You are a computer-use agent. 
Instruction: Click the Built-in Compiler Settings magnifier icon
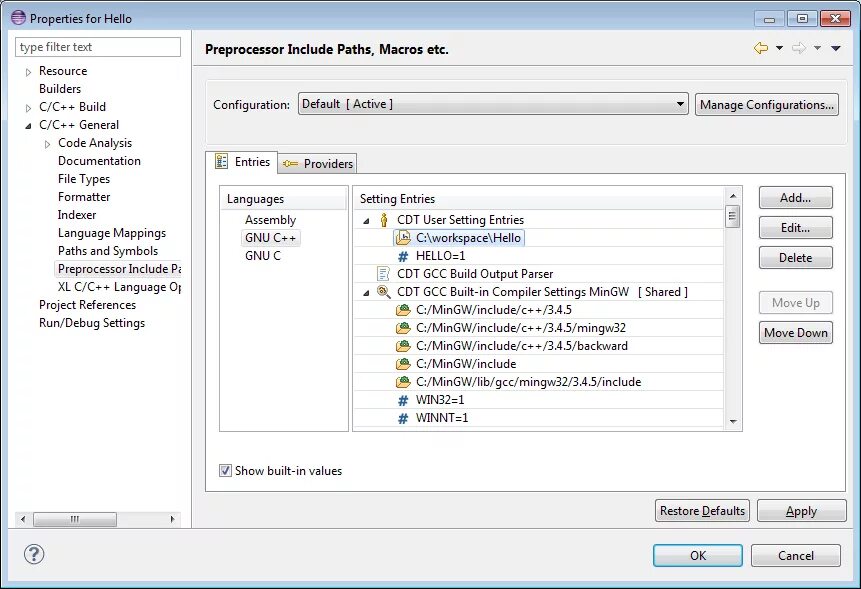383,291
